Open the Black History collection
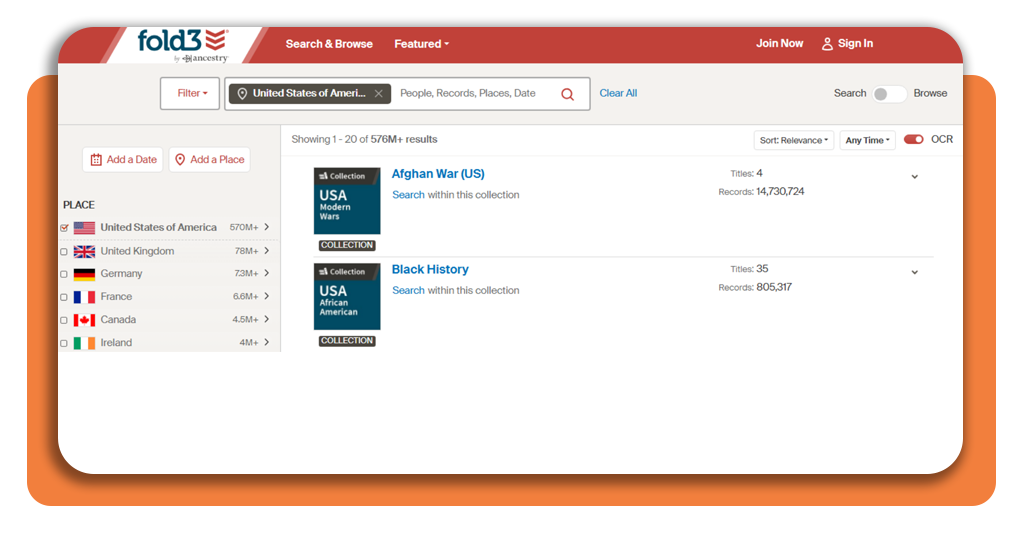1024x536 pixels. [x=430, y=269]
